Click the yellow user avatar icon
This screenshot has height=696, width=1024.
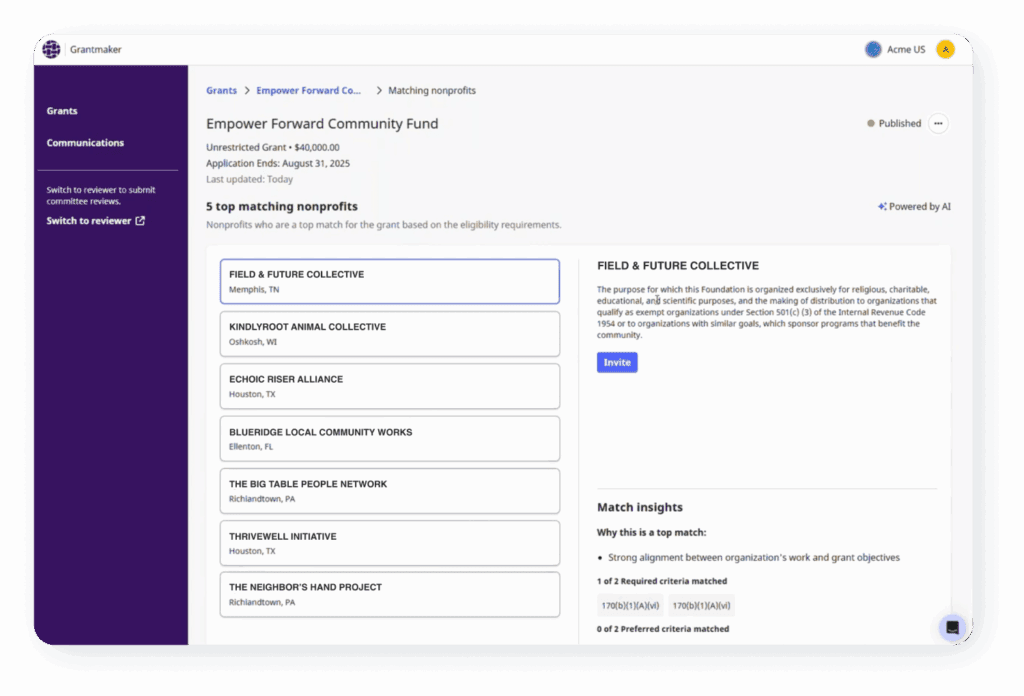(945, 49)
